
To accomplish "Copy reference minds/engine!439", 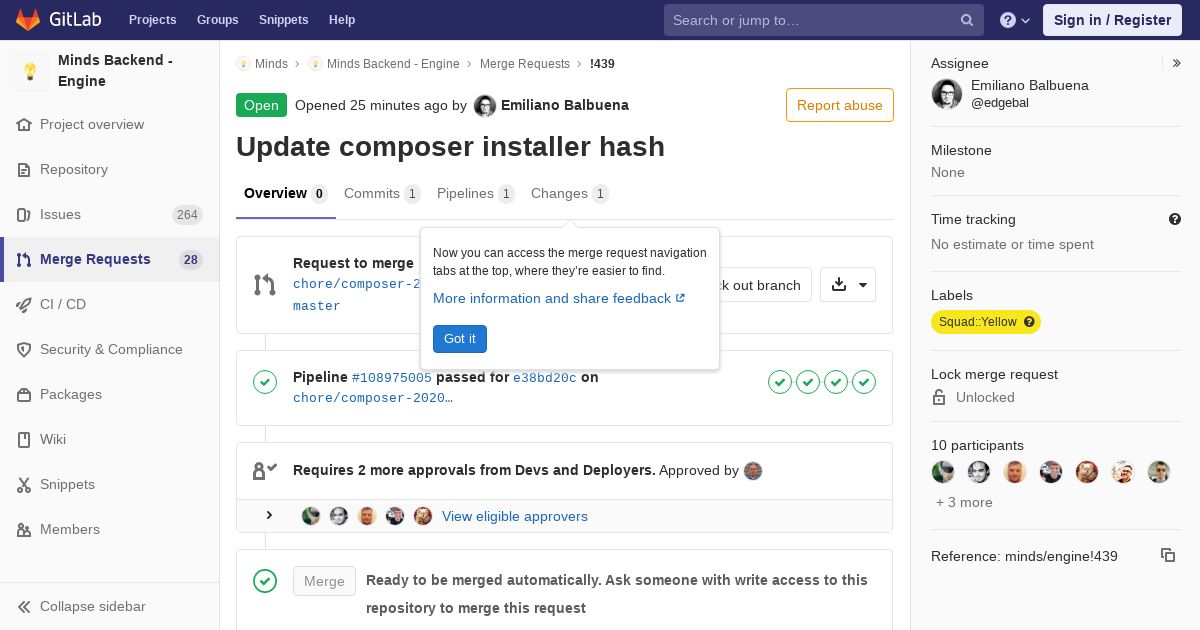I will (1168, 555).
